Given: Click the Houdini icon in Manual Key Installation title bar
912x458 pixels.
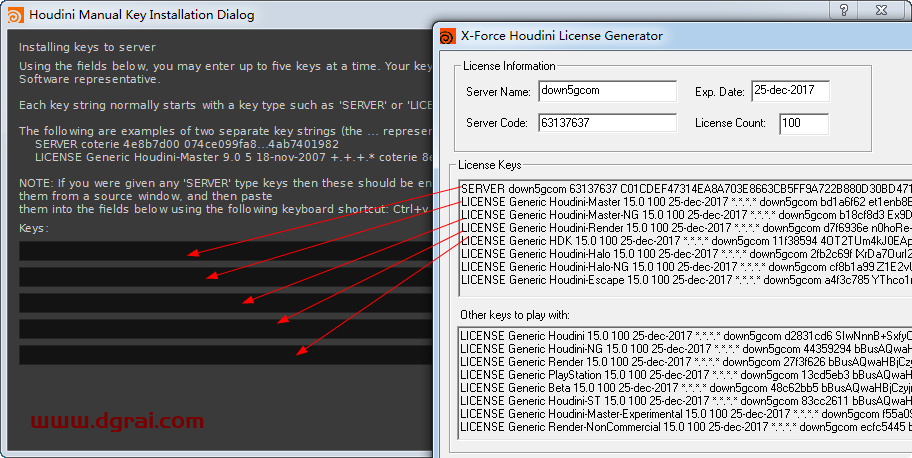Looking at the screenshot, I should pos(16,15).
